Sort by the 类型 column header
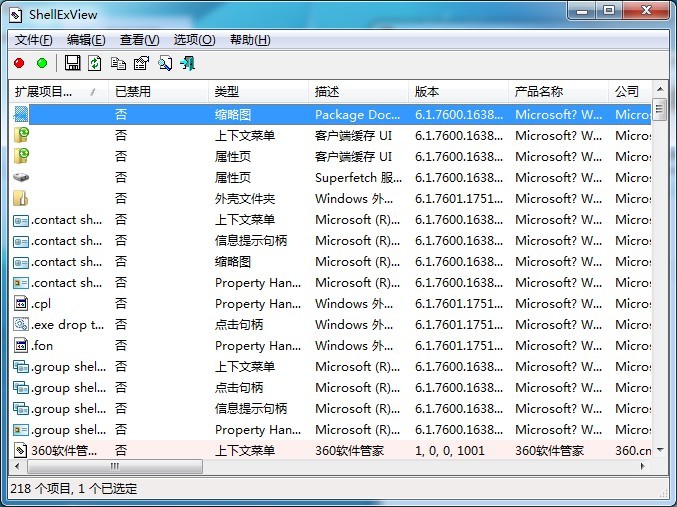Image resolution: width=677 pixels, height=507 pixels. pos(258,91)
